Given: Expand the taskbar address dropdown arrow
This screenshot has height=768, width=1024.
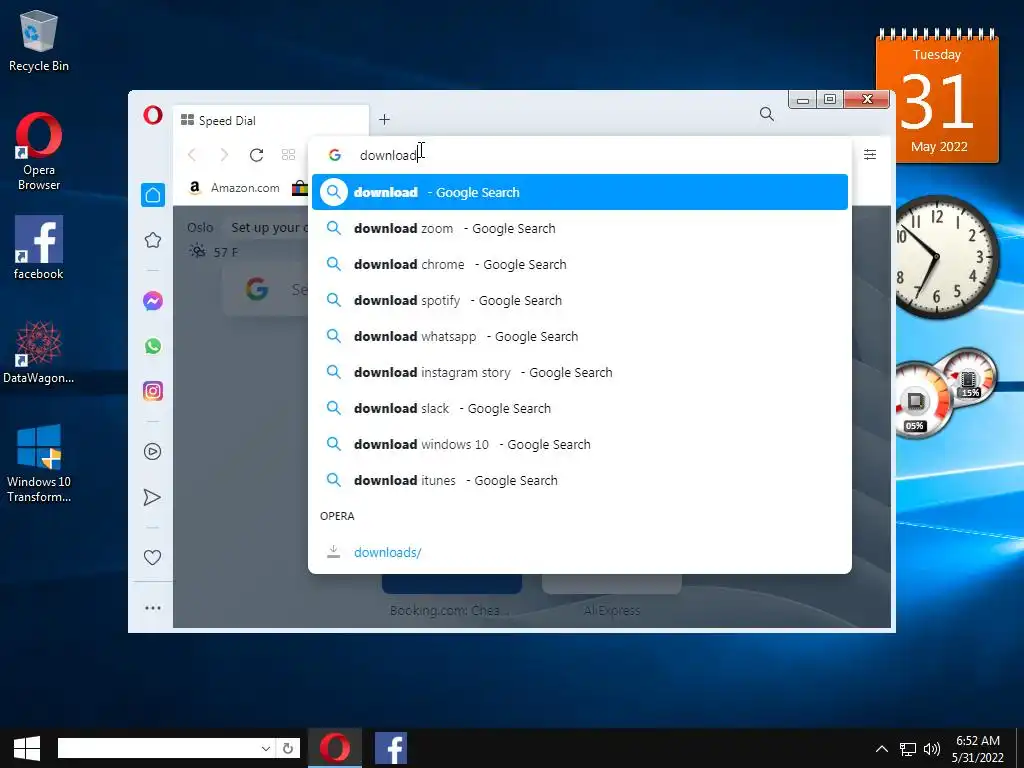Looking at the screenshot, I should point(266,748).
